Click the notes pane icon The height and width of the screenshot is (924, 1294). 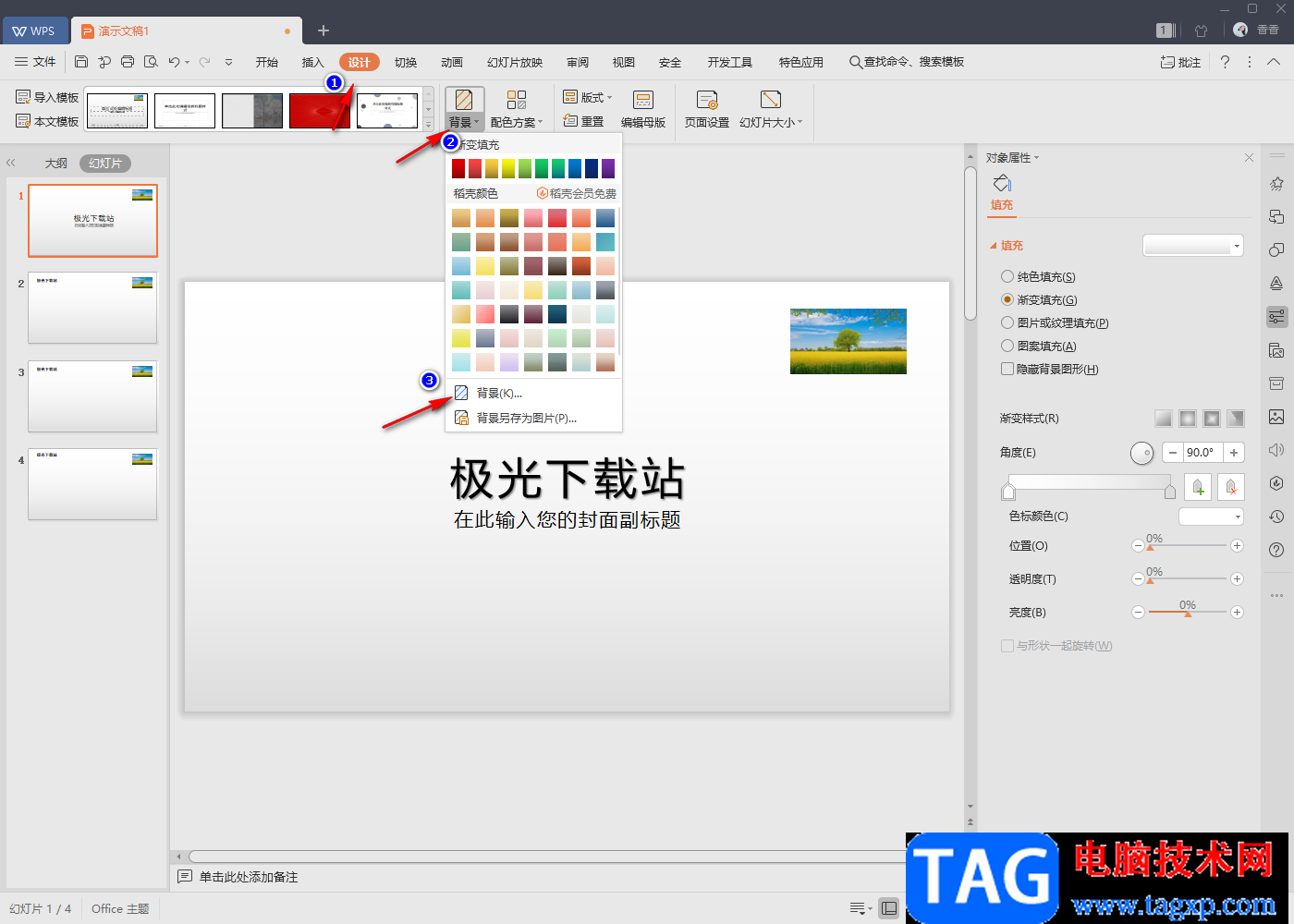[185, 876]
